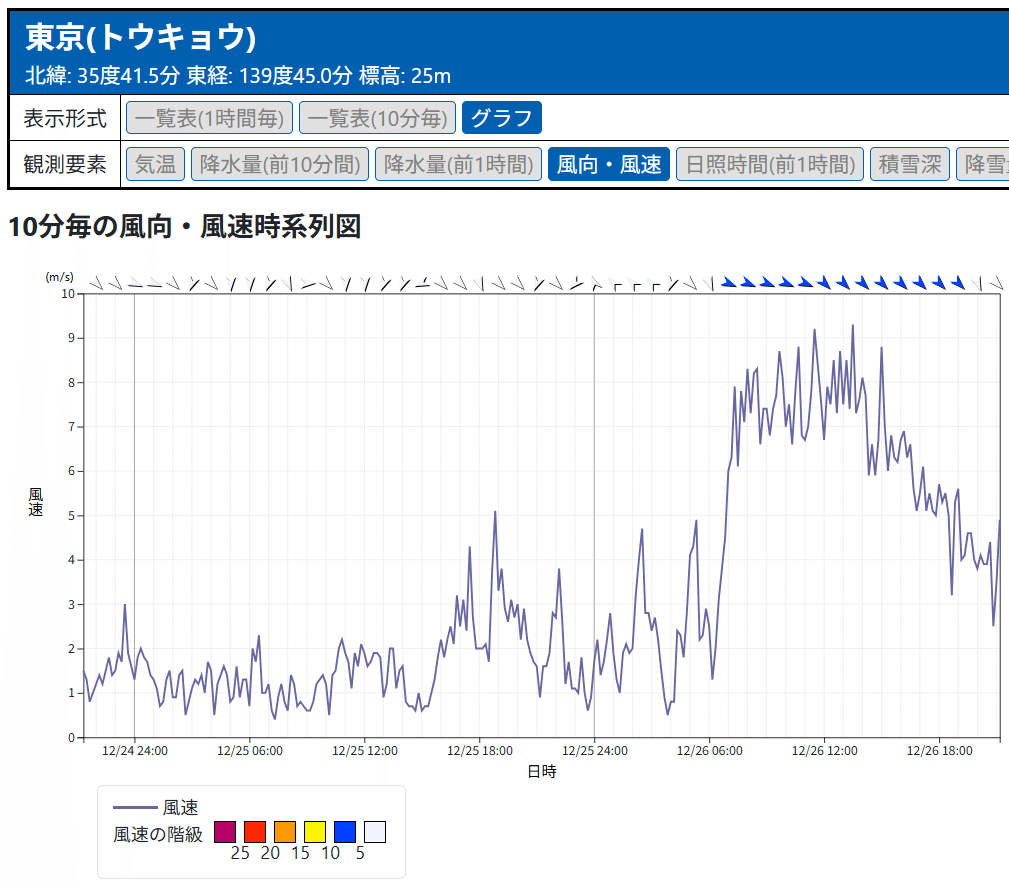
Task: Click the magenta 25 m/s wind class swatch
Action: [224, 831]
